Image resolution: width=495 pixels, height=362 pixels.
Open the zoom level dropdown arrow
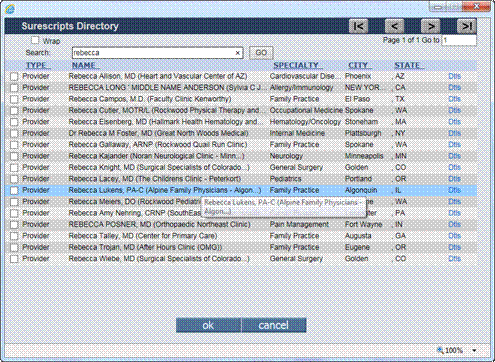[474, 350]
